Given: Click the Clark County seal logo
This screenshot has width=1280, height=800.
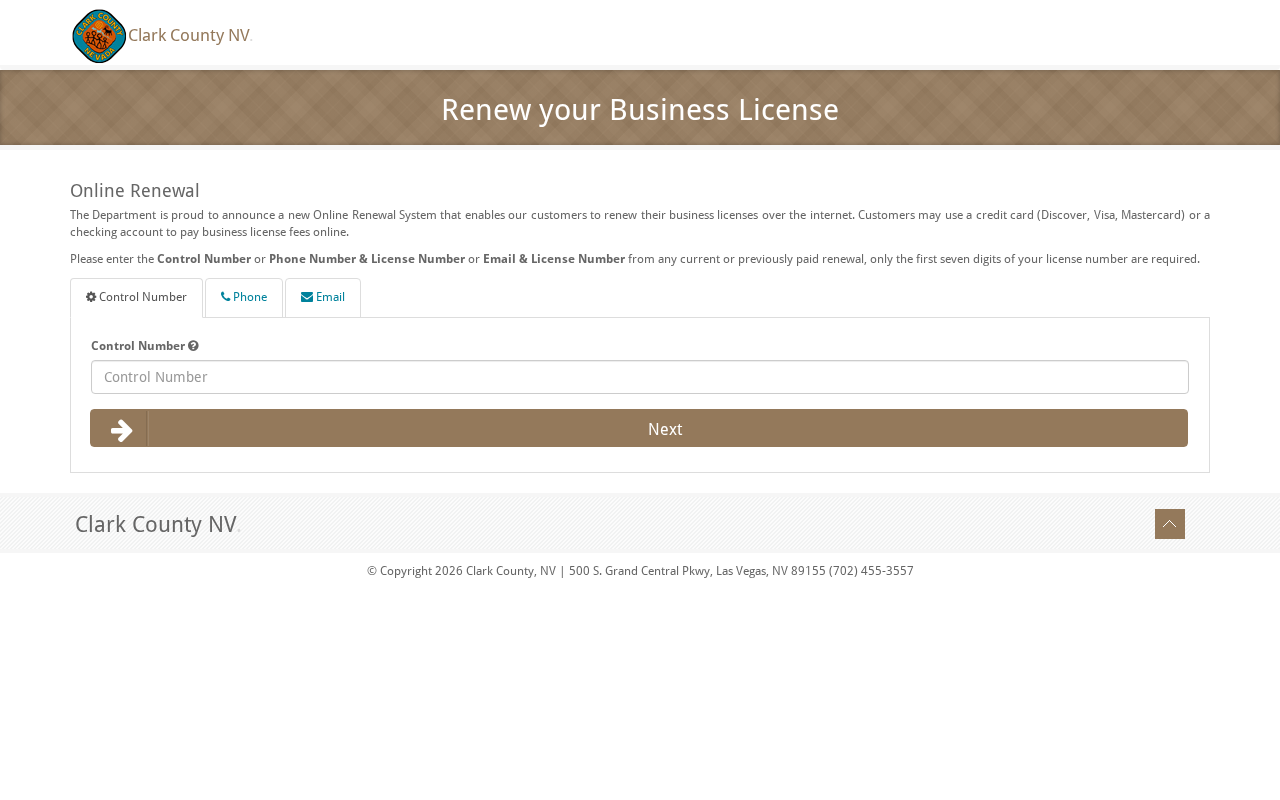Looking at the screenshot, I should [x=99, y=36].
